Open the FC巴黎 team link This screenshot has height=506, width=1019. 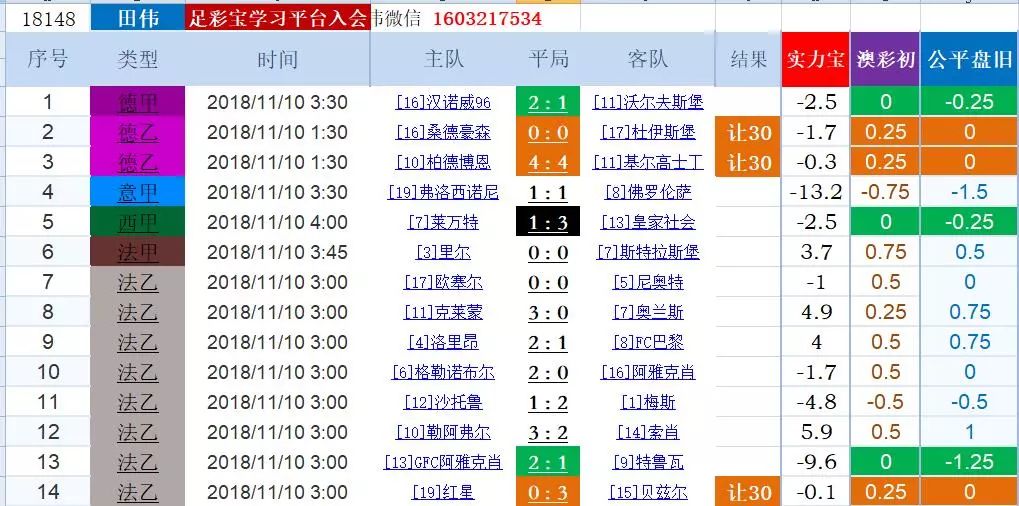point(648,342)
